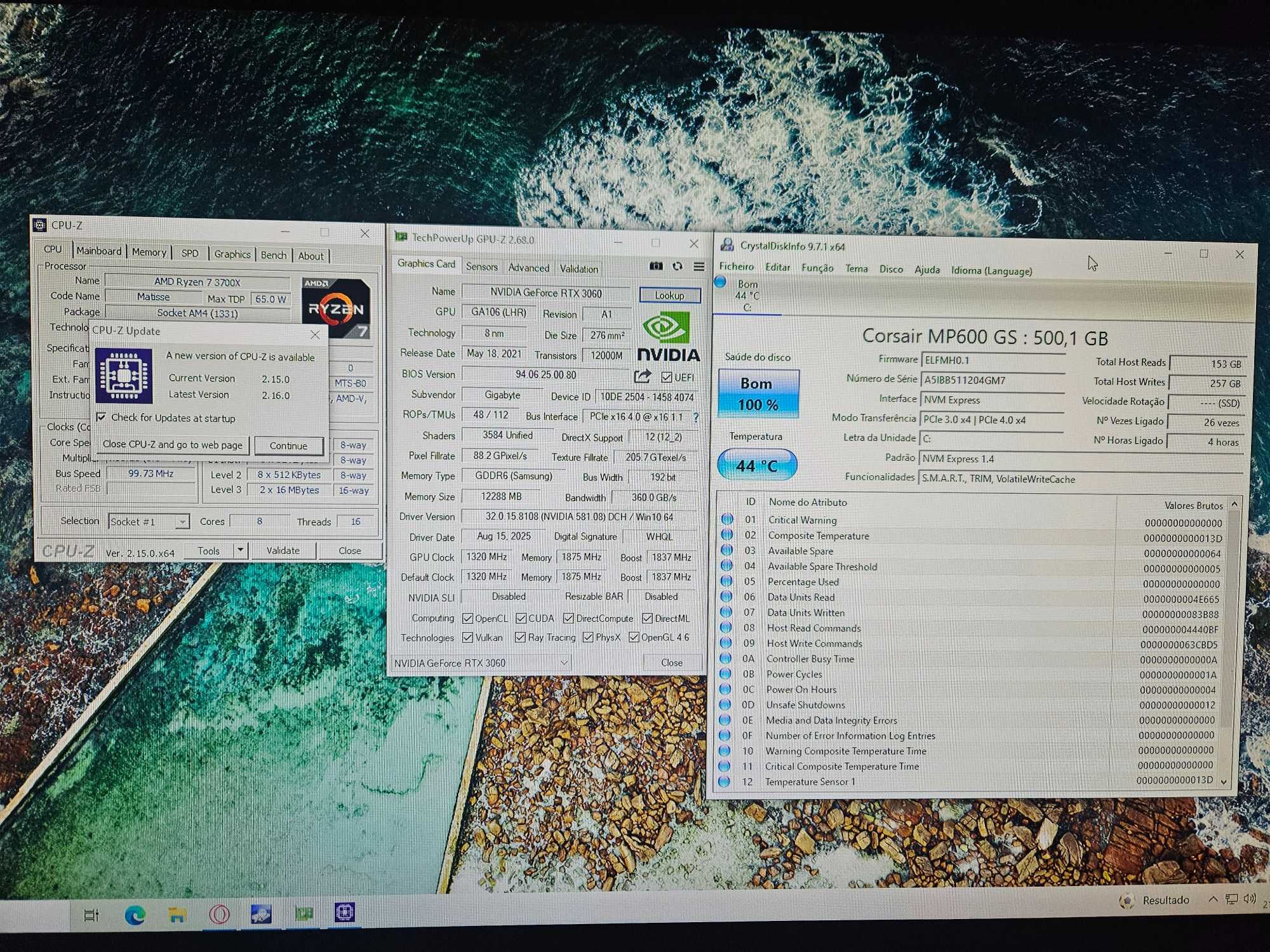The image size is (1270, 952).
Task: Click Continue in the CPU-Z Update dialog
Action: (288, 446)
